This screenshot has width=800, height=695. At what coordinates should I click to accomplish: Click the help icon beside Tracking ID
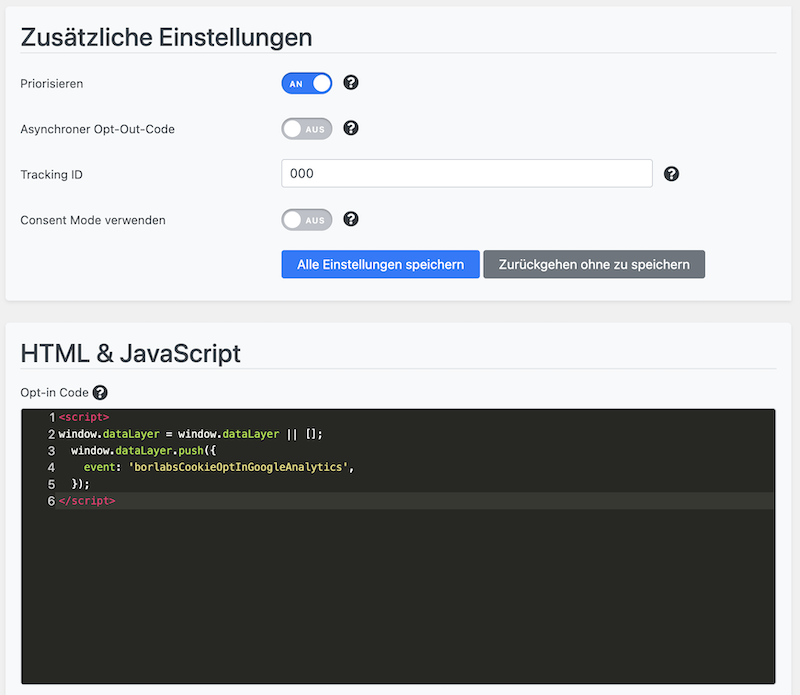(671, 173)
